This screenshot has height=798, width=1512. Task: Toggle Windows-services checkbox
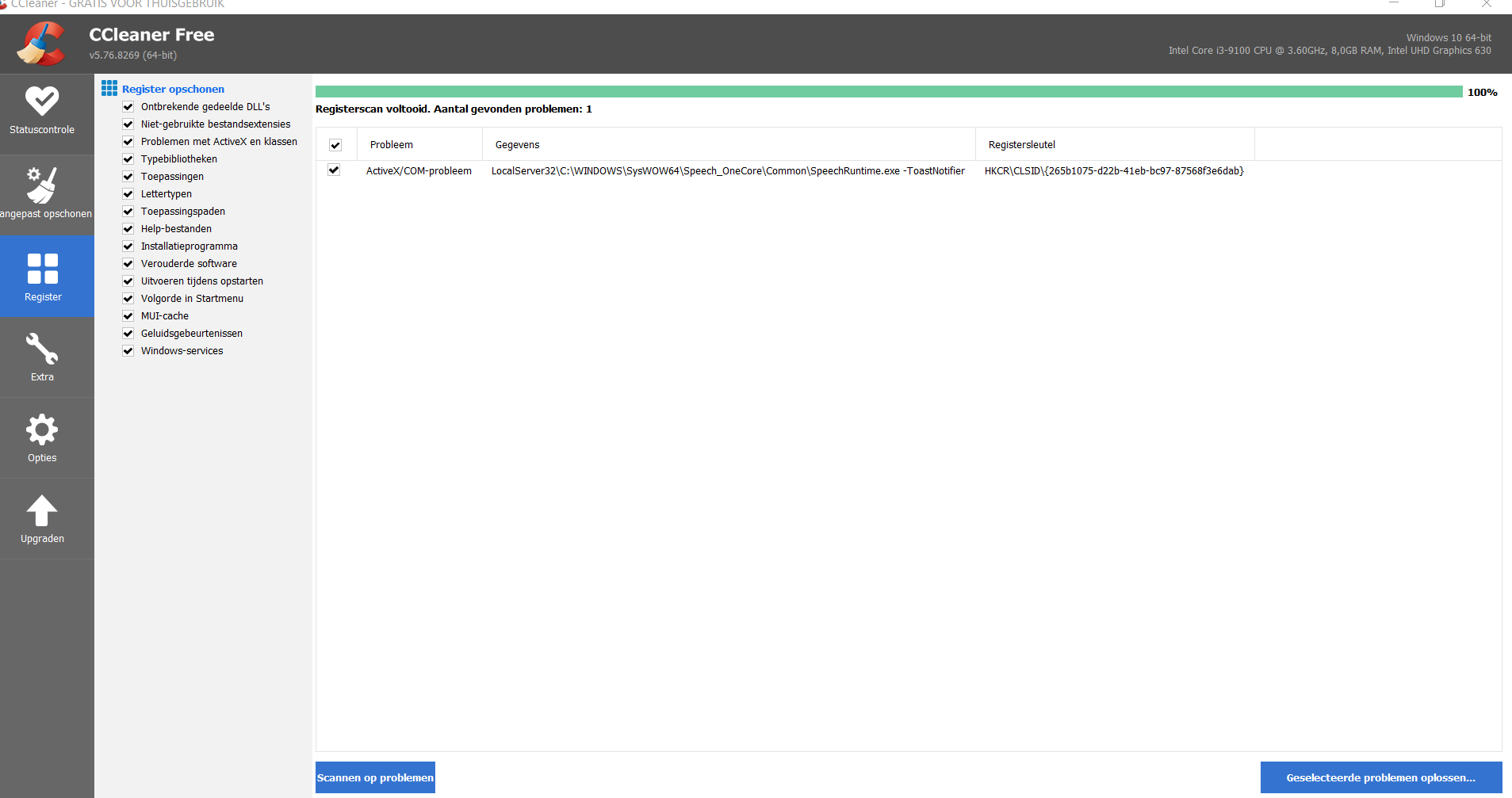[128, 350]
